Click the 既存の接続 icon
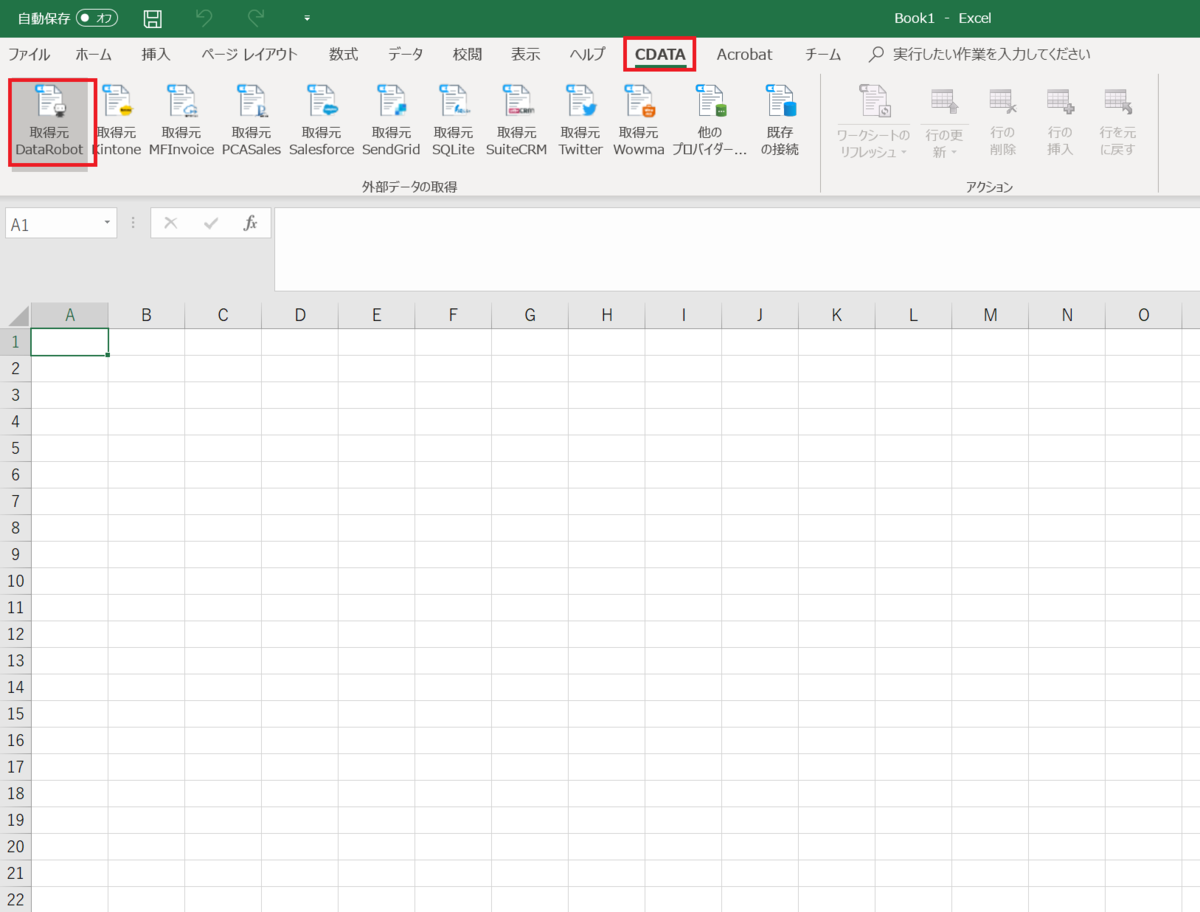This screenshot has width=1200, height=912. click(x=779, y=120)
